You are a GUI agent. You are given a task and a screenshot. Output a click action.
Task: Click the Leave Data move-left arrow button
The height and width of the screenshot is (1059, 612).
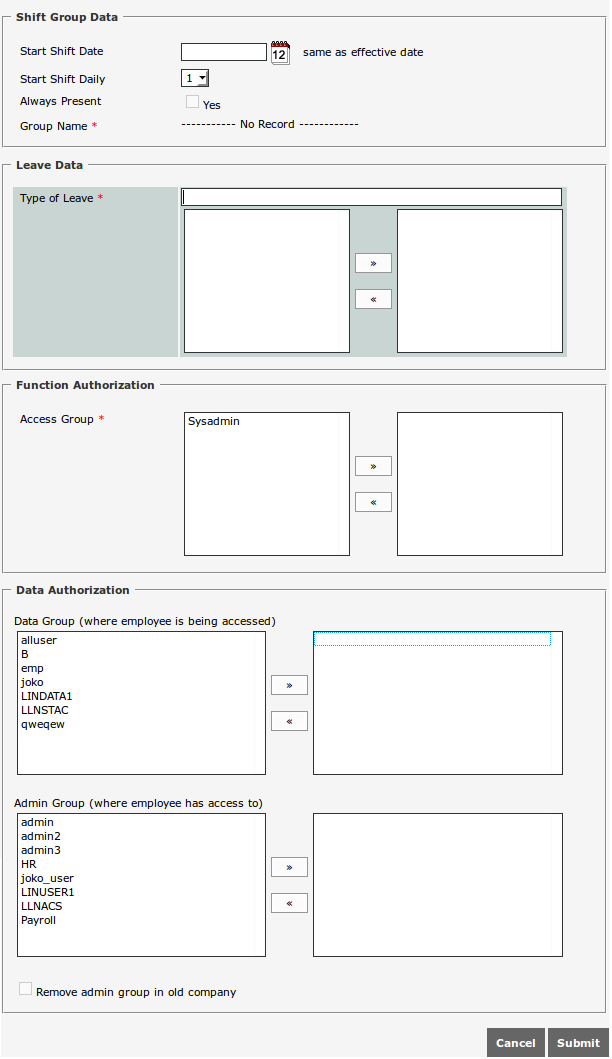(373, 299)
